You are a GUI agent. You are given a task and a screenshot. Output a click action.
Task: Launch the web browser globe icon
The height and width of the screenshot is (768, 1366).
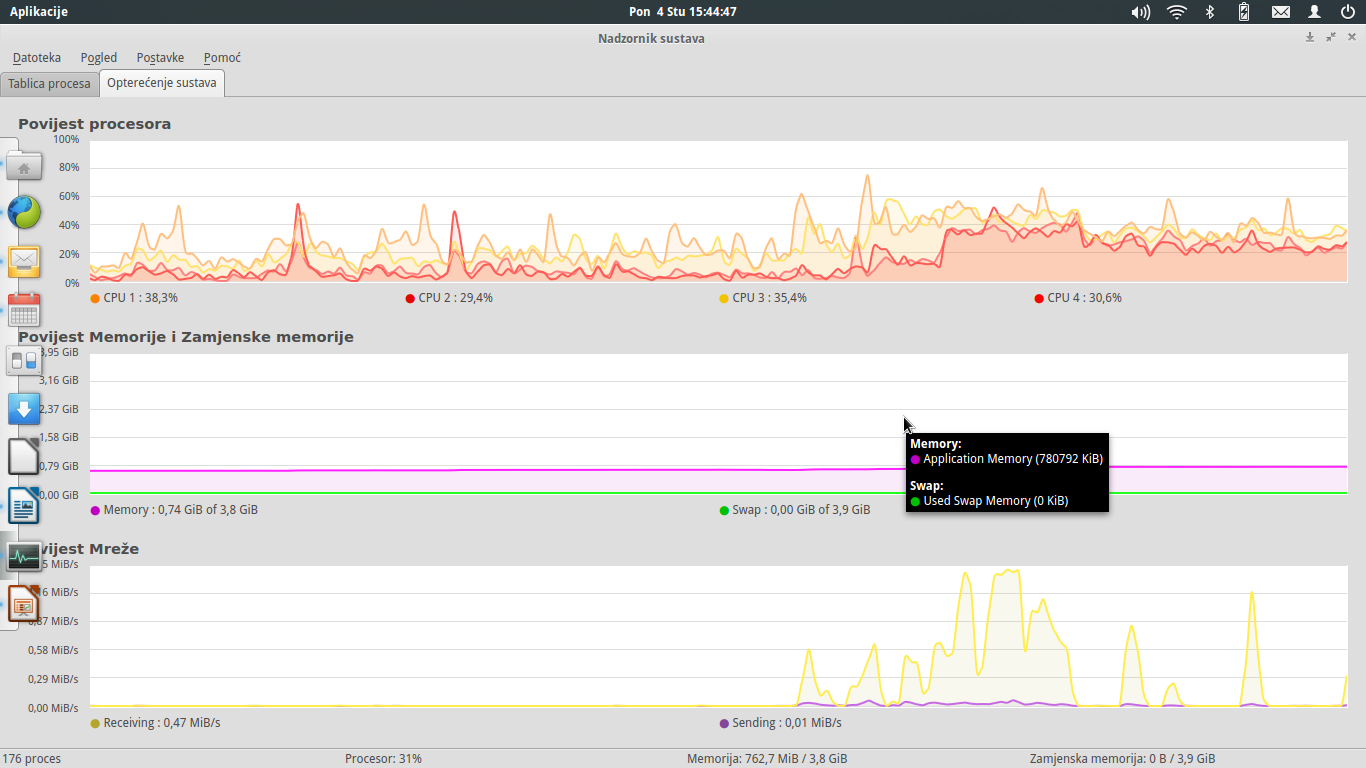(24, 212)
